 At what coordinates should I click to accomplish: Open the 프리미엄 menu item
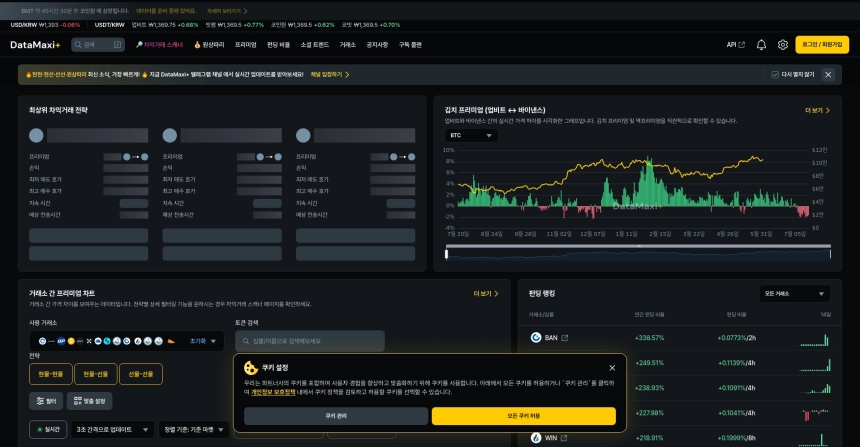click(x=245, y=45)
